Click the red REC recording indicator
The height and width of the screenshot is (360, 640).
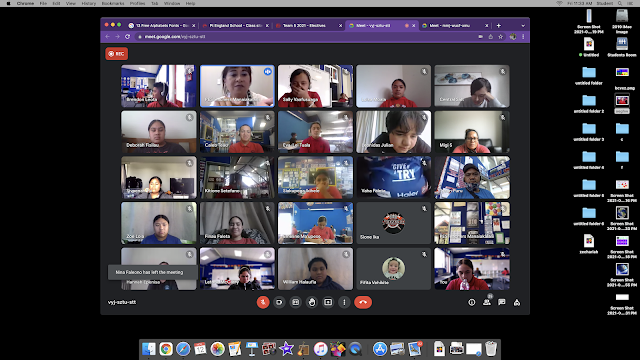point(117,53)
